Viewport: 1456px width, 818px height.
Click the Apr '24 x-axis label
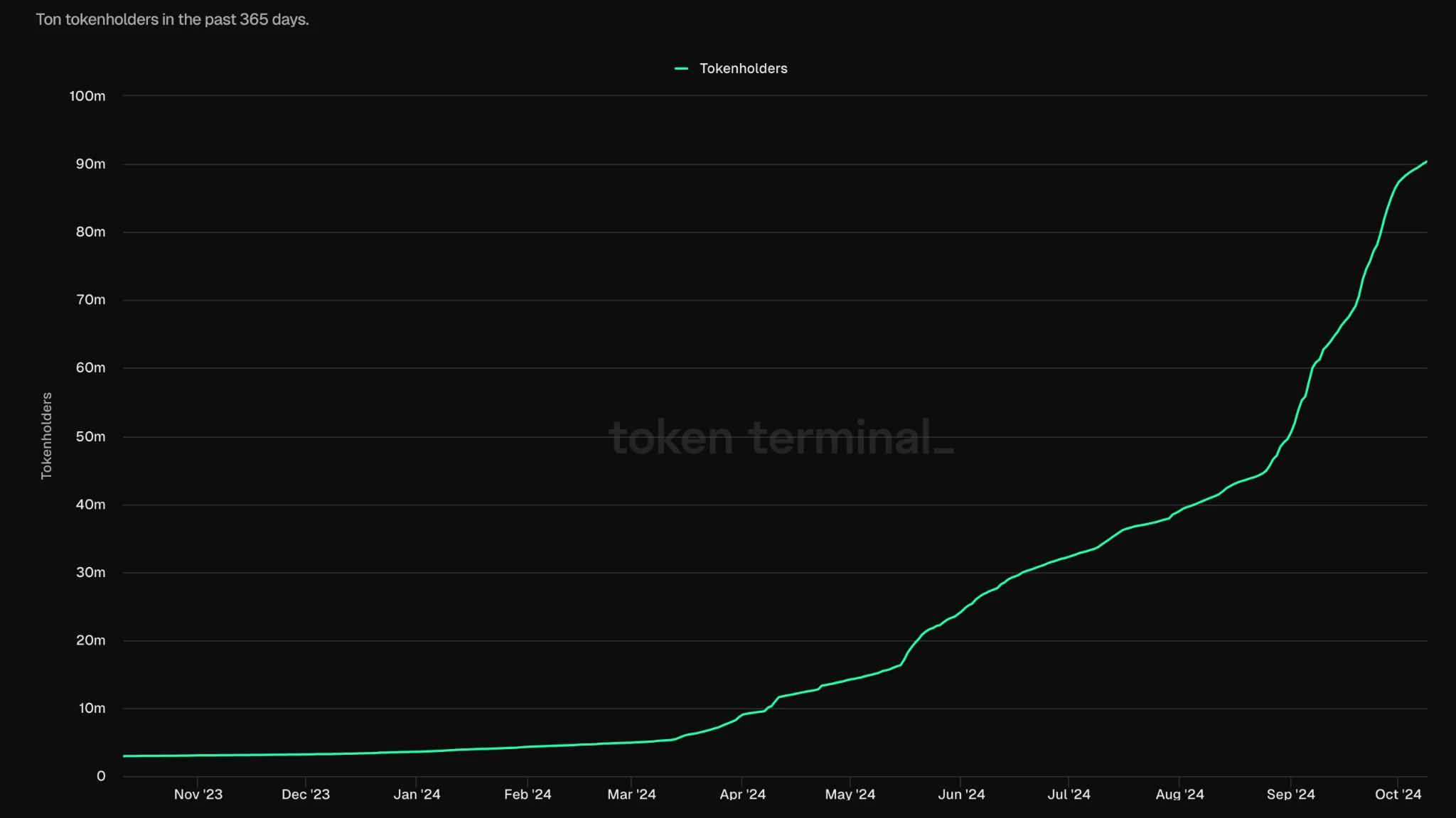tap(742, 795)
